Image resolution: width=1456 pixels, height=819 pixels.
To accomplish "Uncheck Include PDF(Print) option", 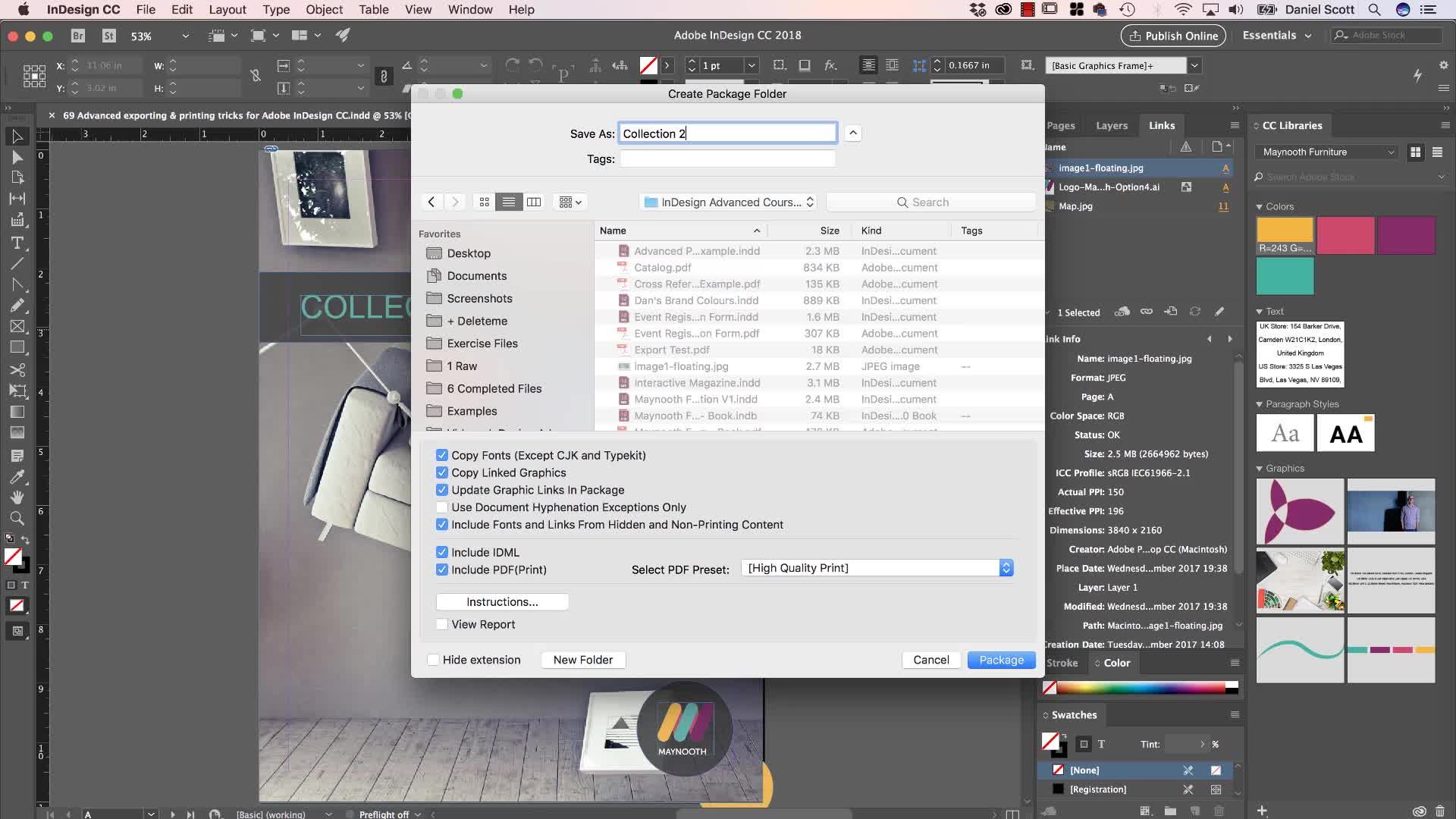I will coord(441,570).
